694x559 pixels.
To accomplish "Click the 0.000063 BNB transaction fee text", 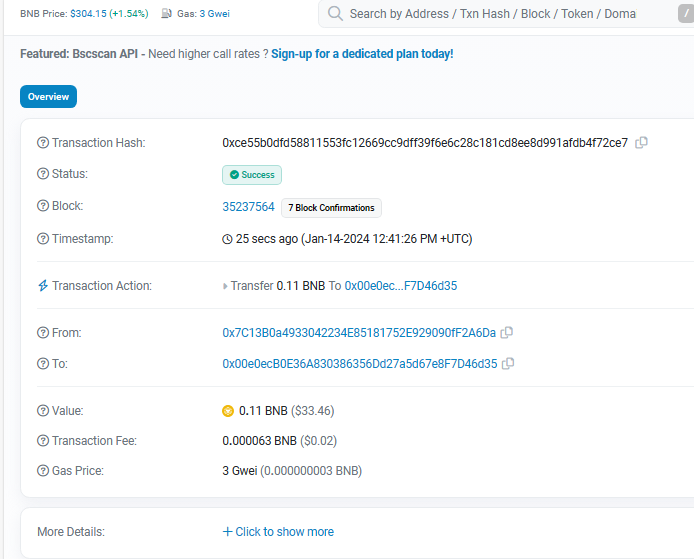I will (x=259, y=441).
